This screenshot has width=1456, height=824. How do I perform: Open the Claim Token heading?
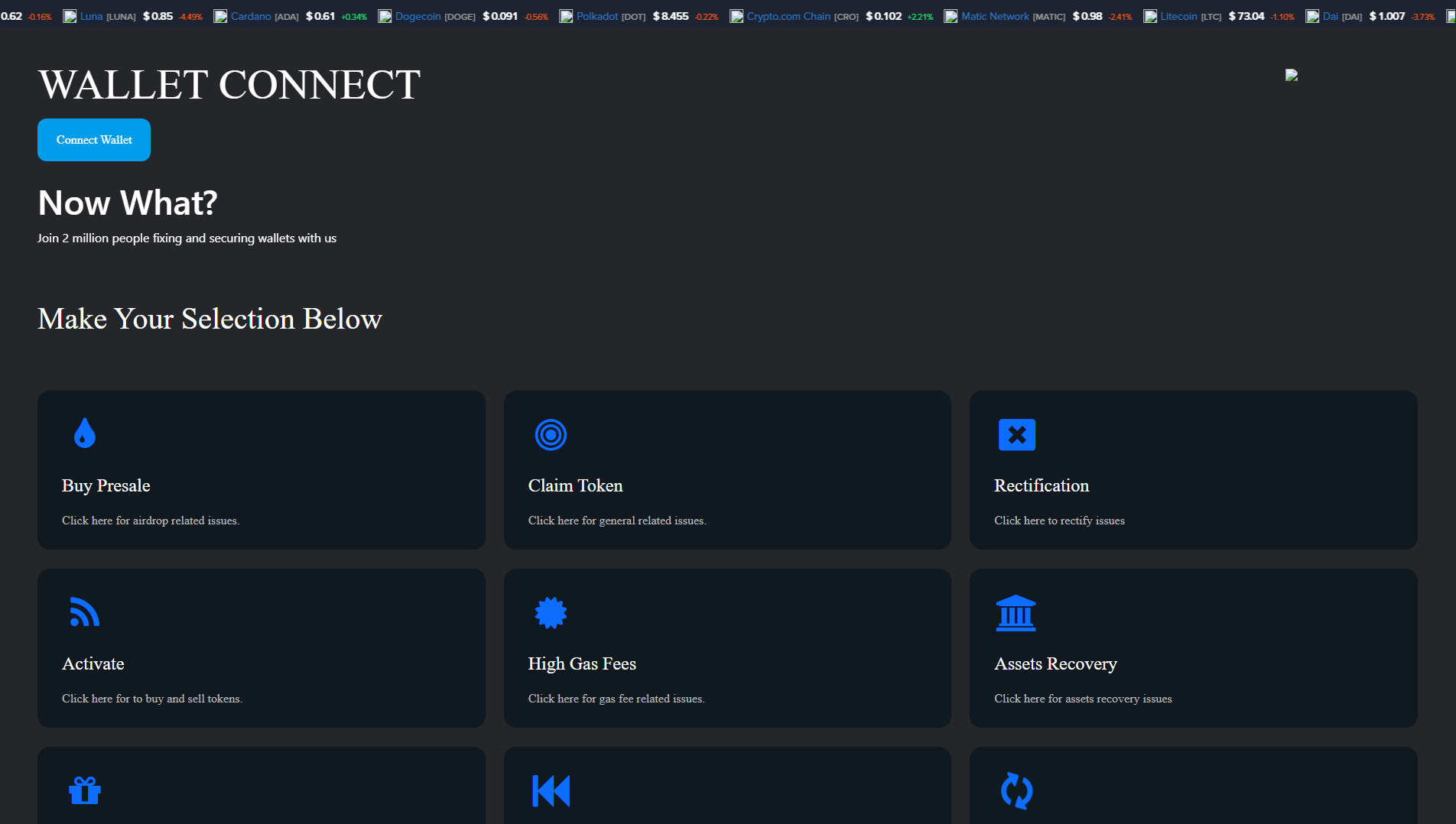575,485
